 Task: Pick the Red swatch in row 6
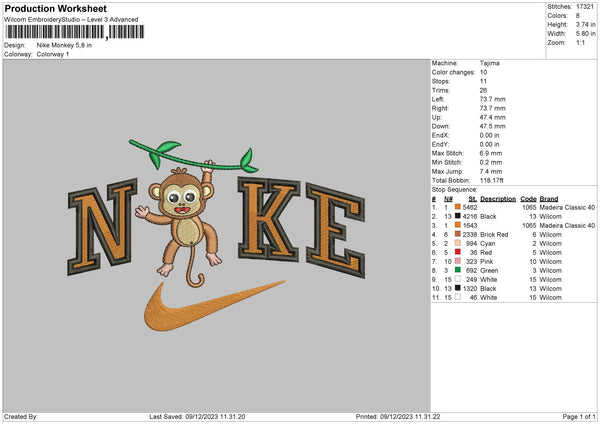click(x=458, y=252)
